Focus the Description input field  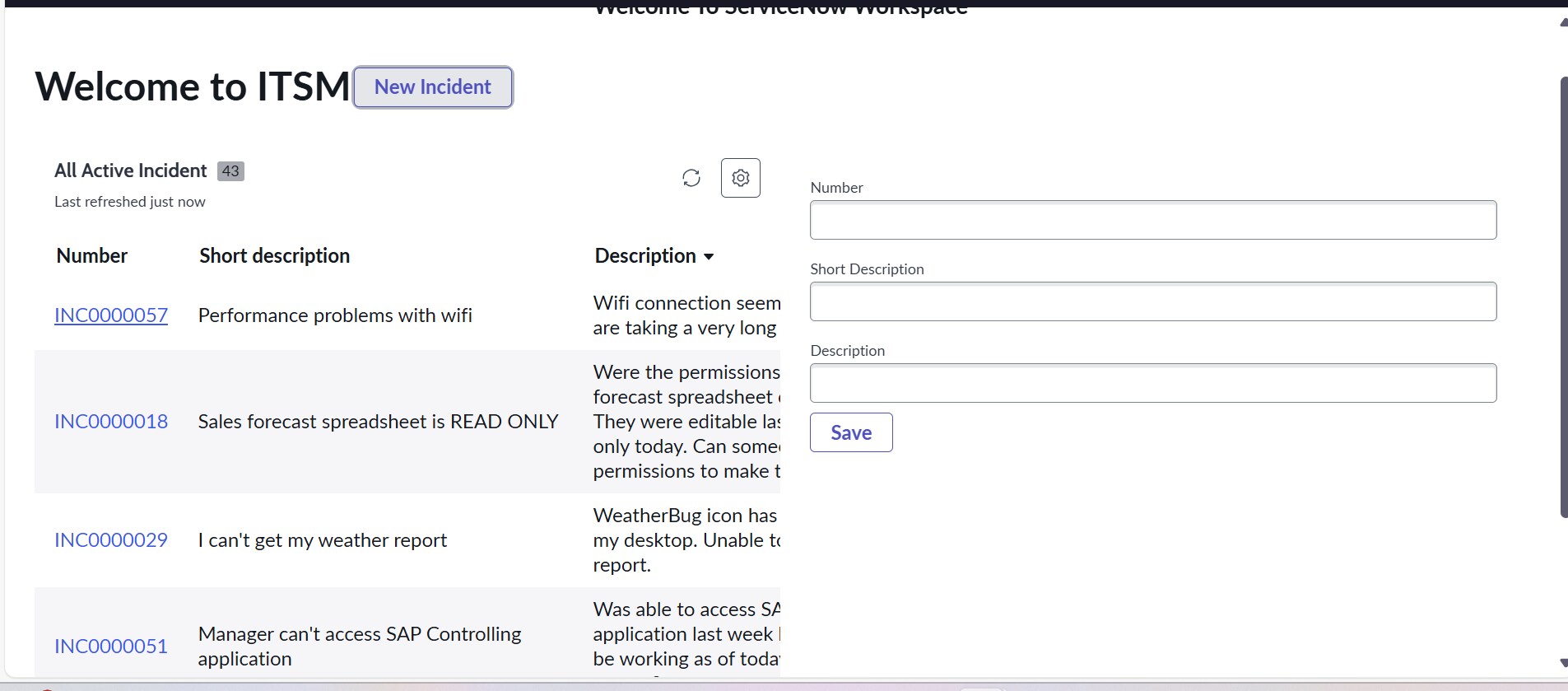[1153, 383]
